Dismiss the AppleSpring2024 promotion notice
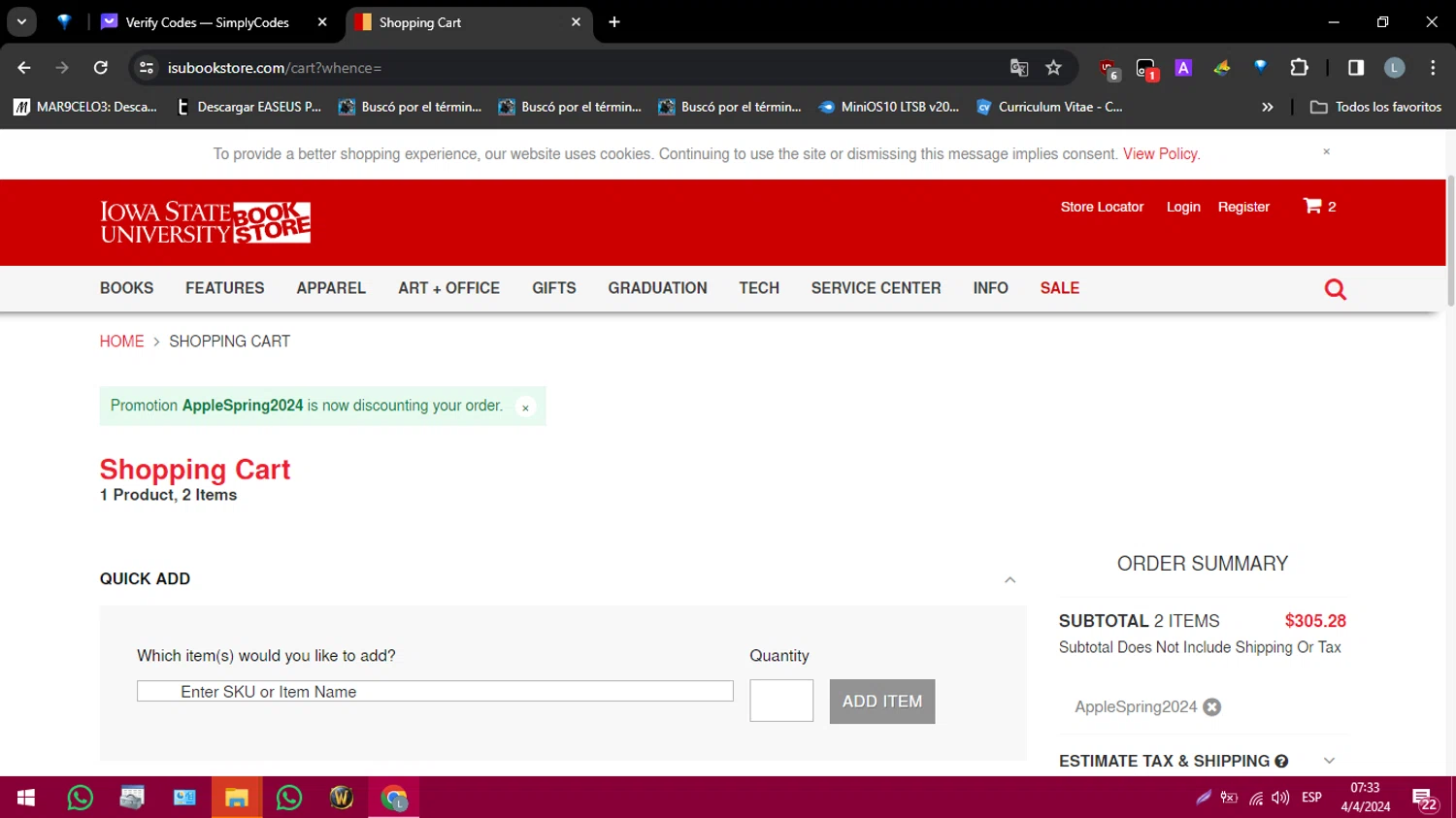Image resolution: width=1456 pixels, height=818 pixels. pyautogui.click(x=525, y=408)
